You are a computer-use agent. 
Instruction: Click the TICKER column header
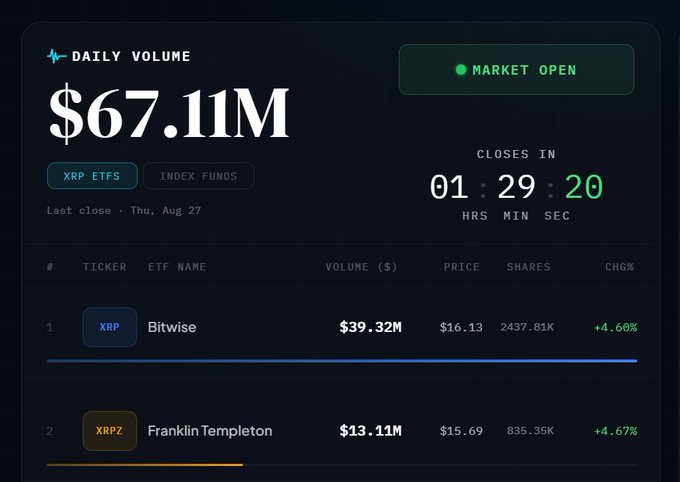[105, 267]
